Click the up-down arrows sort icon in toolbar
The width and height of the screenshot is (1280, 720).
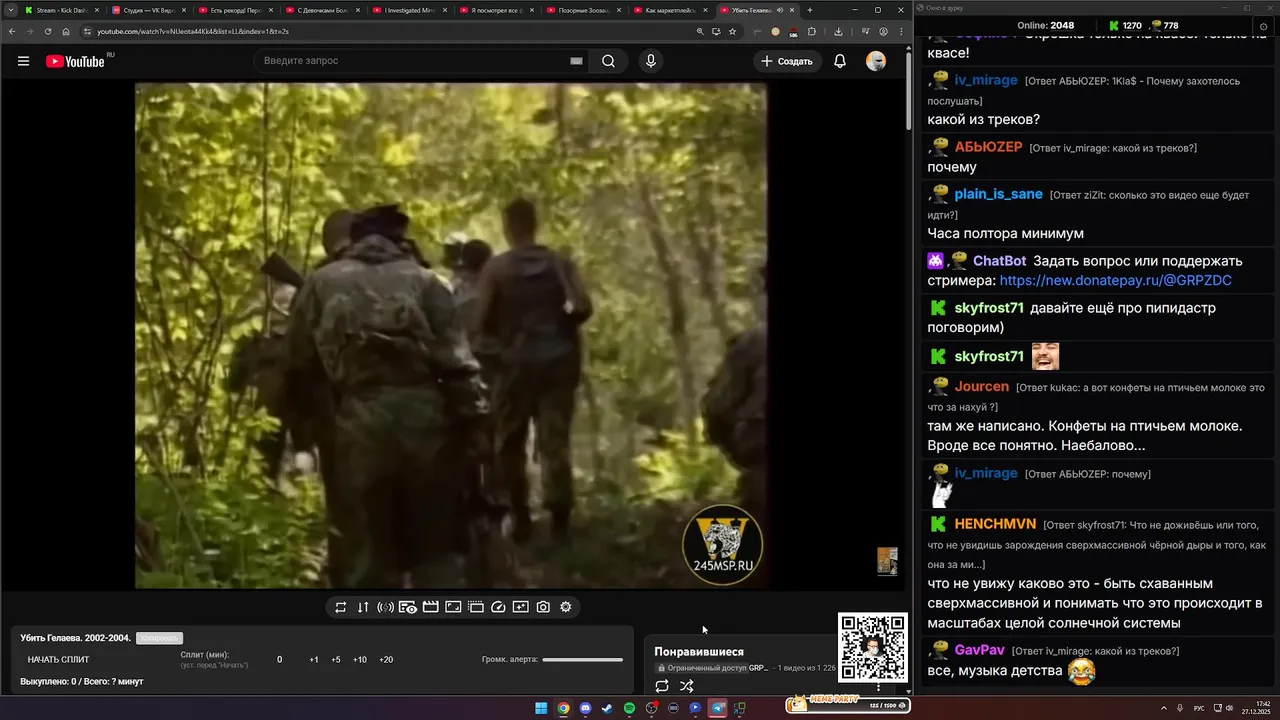pos(363,607)
